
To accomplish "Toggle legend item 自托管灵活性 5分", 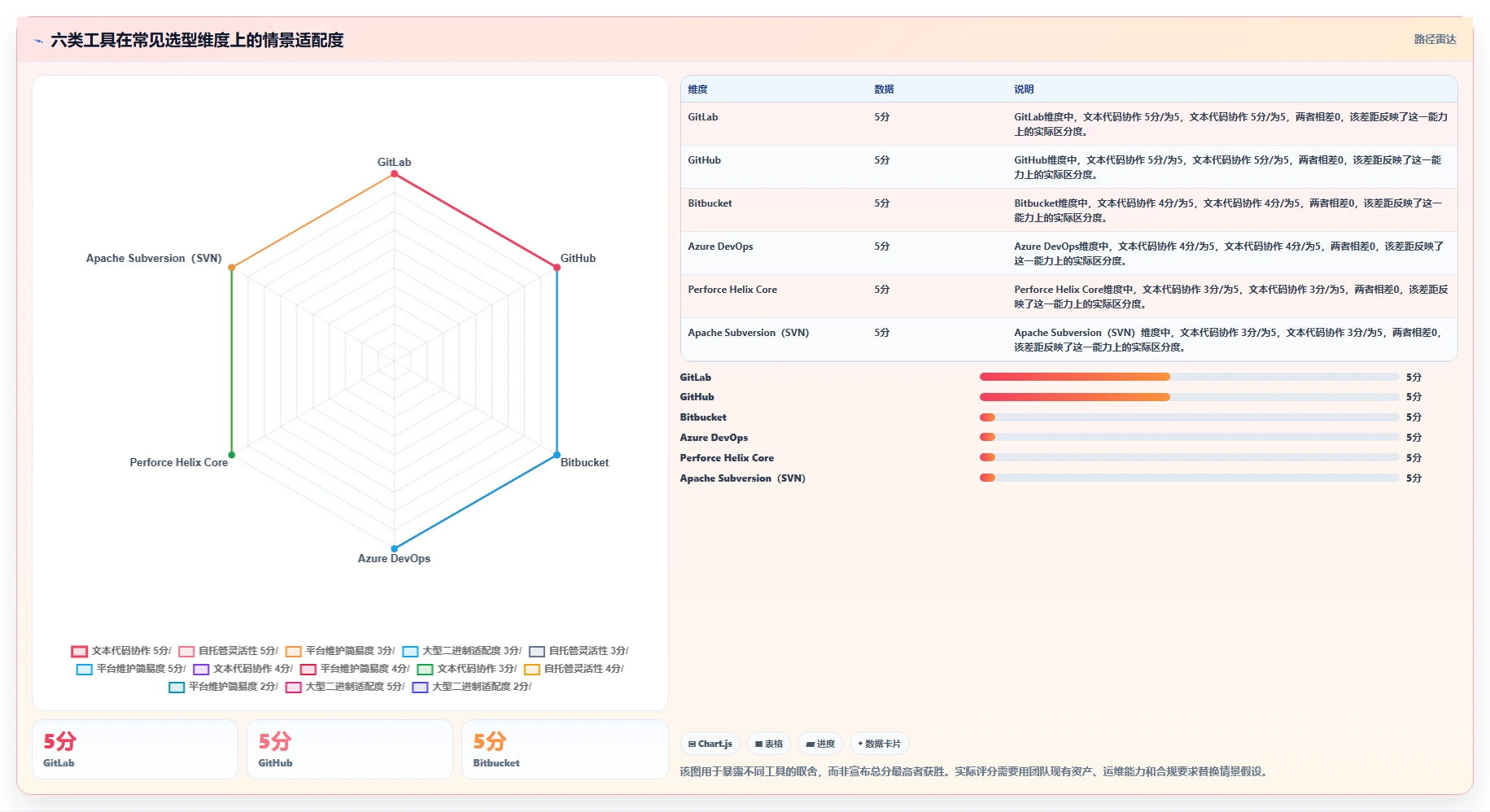I will [228, 651].
